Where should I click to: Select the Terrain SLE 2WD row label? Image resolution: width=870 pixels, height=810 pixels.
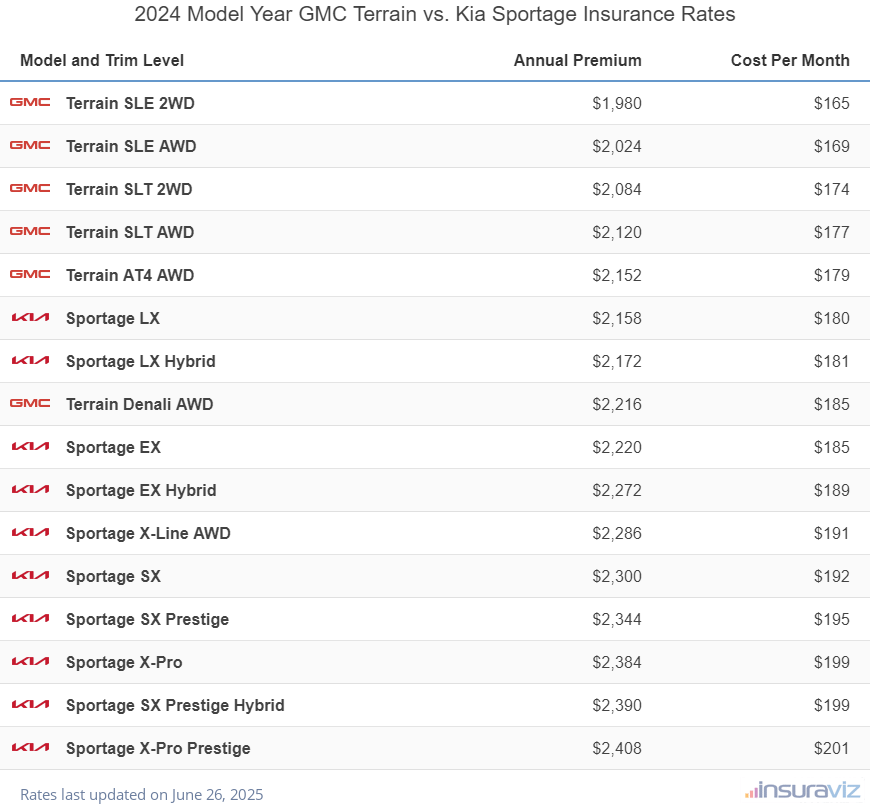point(130,103)
